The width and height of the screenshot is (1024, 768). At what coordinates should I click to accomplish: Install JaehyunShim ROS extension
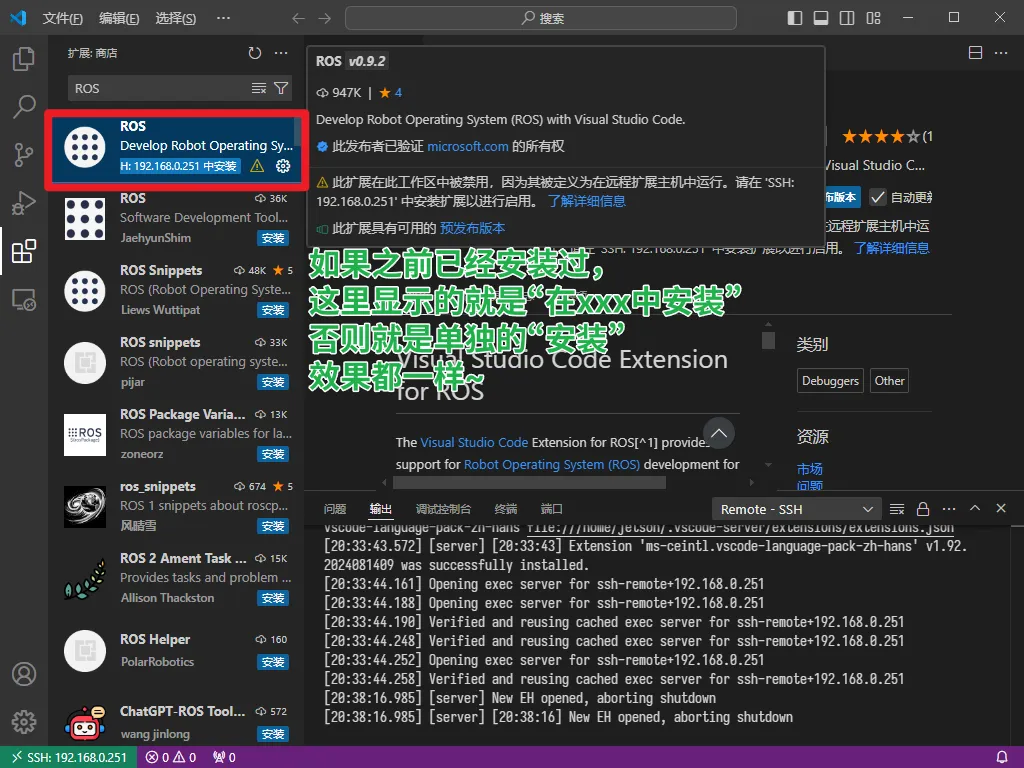pyautogui.click(x=273, y=238)
